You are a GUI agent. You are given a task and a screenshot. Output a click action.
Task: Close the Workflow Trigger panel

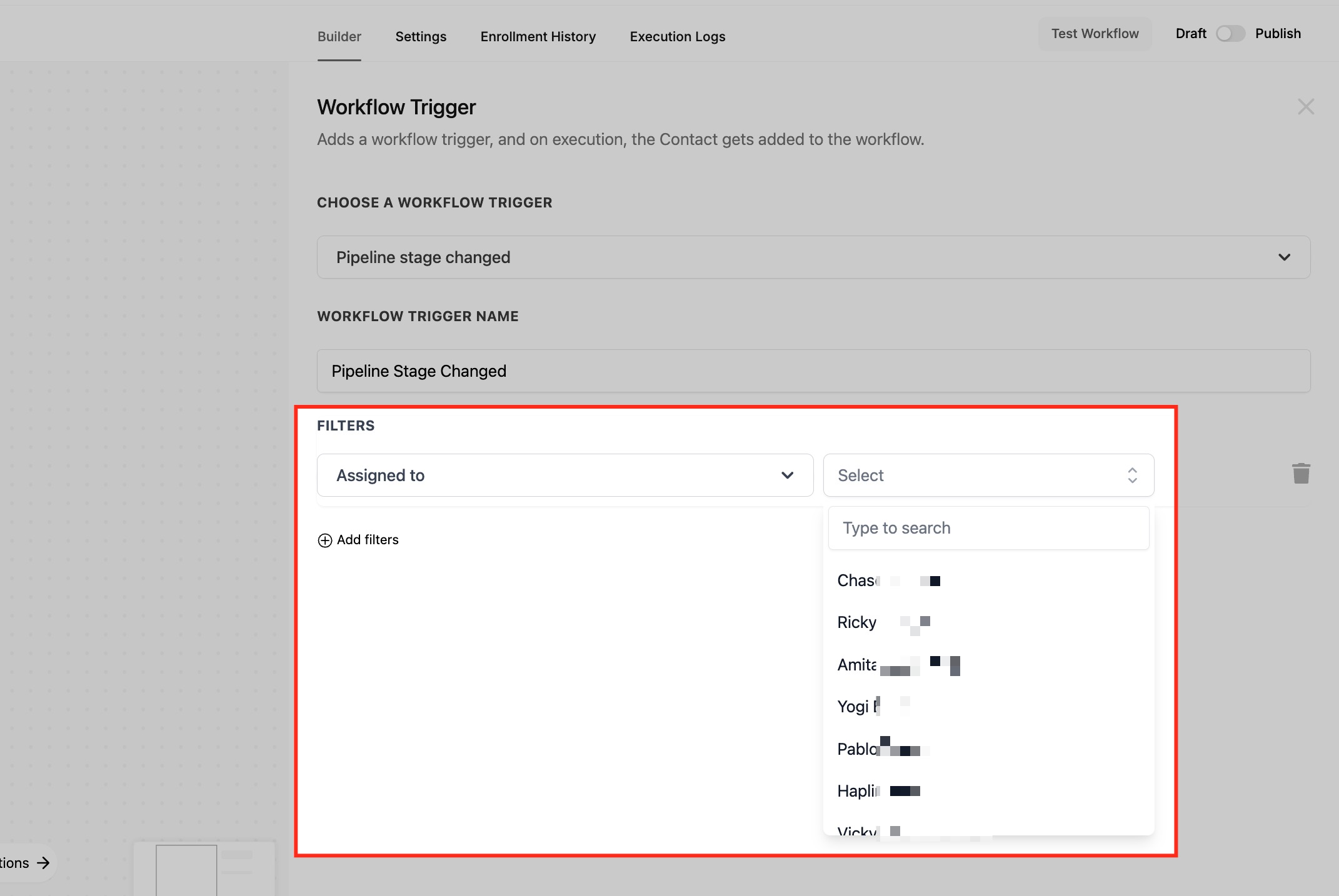[x=1305, y=107]
